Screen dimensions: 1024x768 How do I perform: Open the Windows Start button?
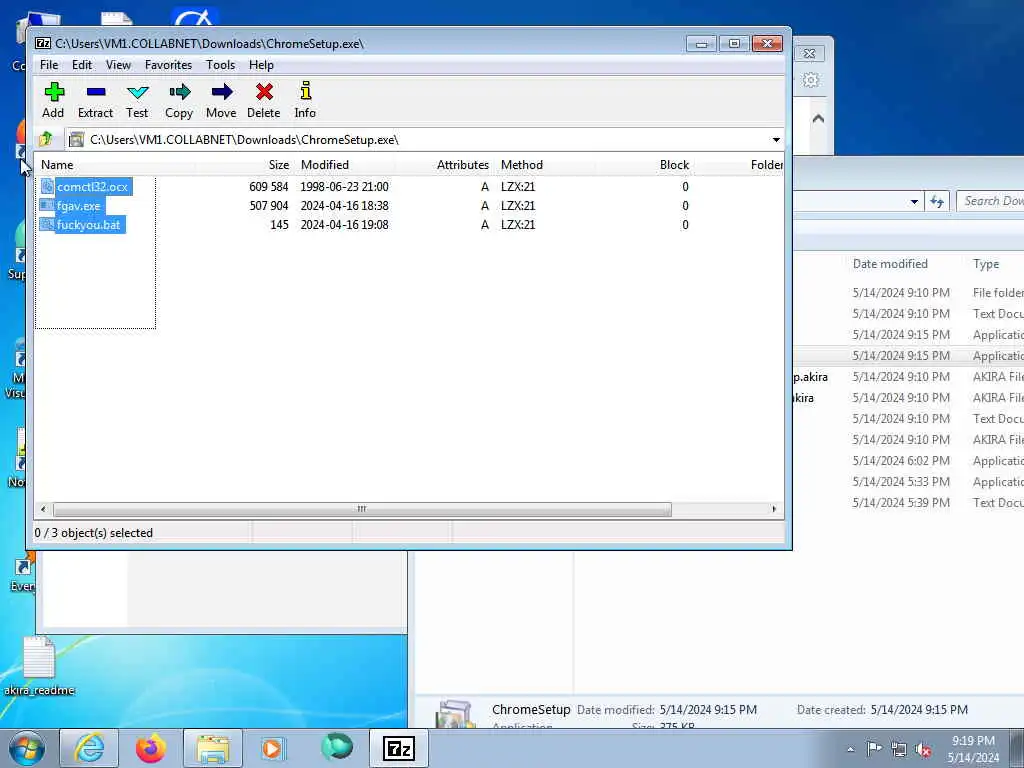coord(26,748)
